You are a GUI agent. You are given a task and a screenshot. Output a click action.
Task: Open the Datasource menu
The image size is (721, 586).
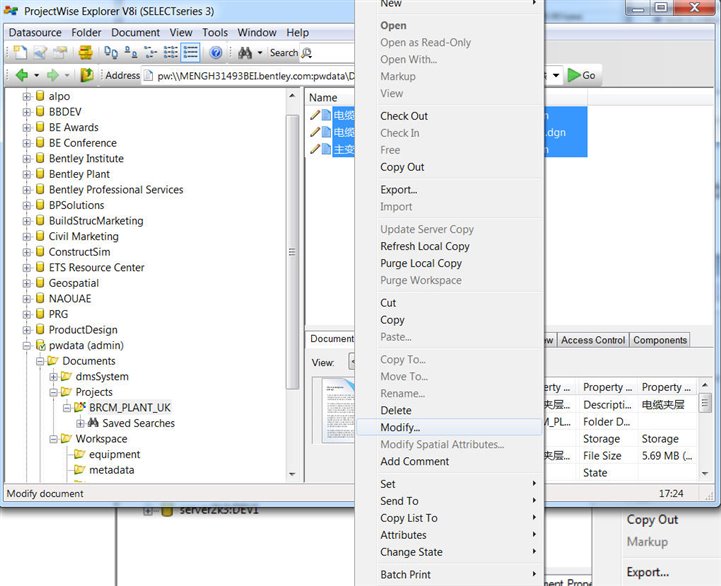click(35, 33)
